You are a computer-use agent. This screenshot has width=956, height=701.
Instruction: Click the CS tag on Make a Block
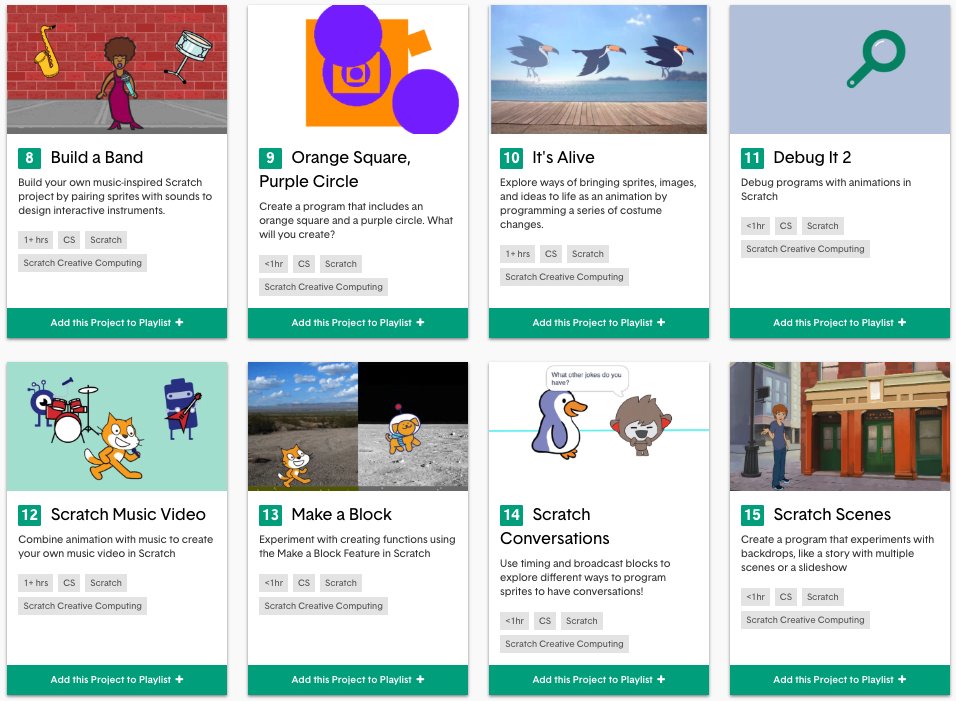304,583
